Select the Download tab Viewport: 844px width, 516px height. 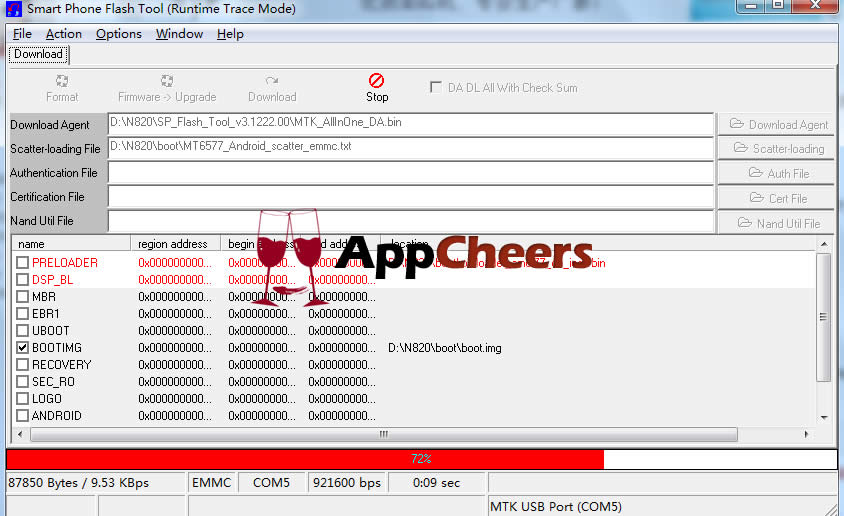click(x=38, y=54)
